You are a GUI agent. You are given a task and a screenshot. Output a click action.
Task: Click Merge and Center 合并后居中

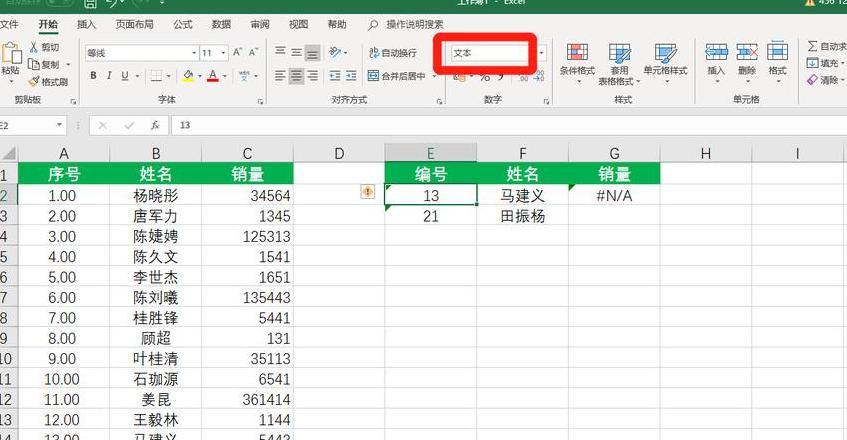396,76
